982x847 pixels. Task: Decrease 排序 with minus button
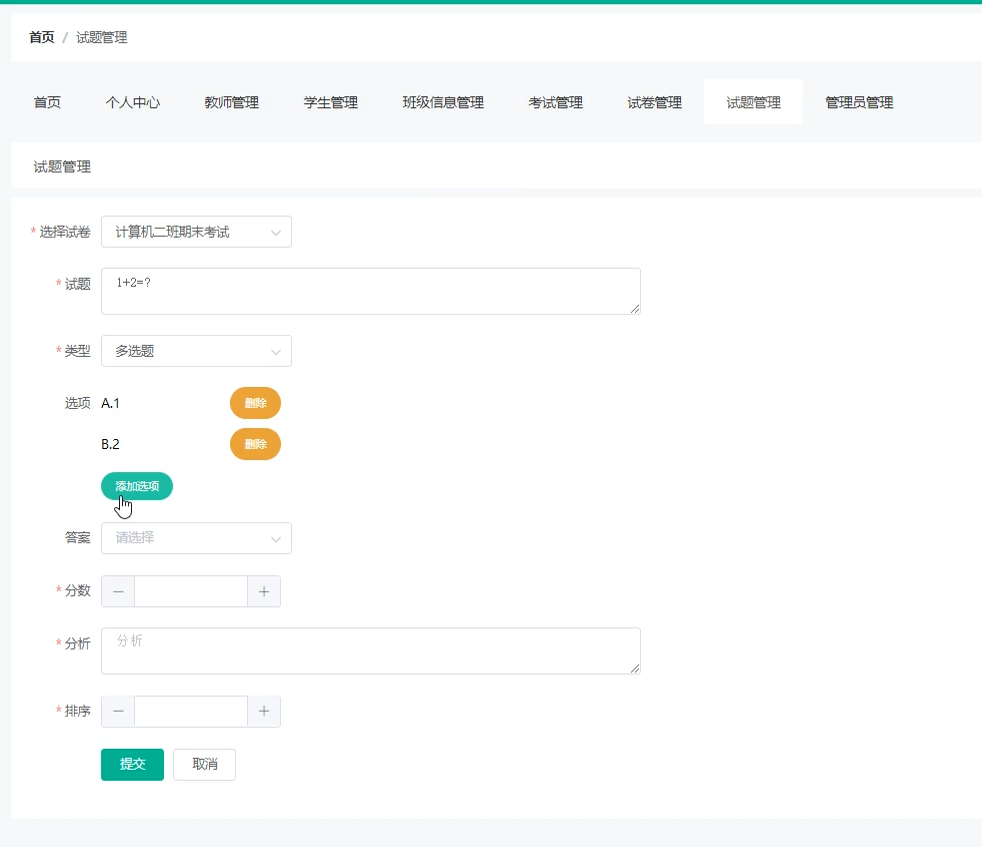coord(118,711)
